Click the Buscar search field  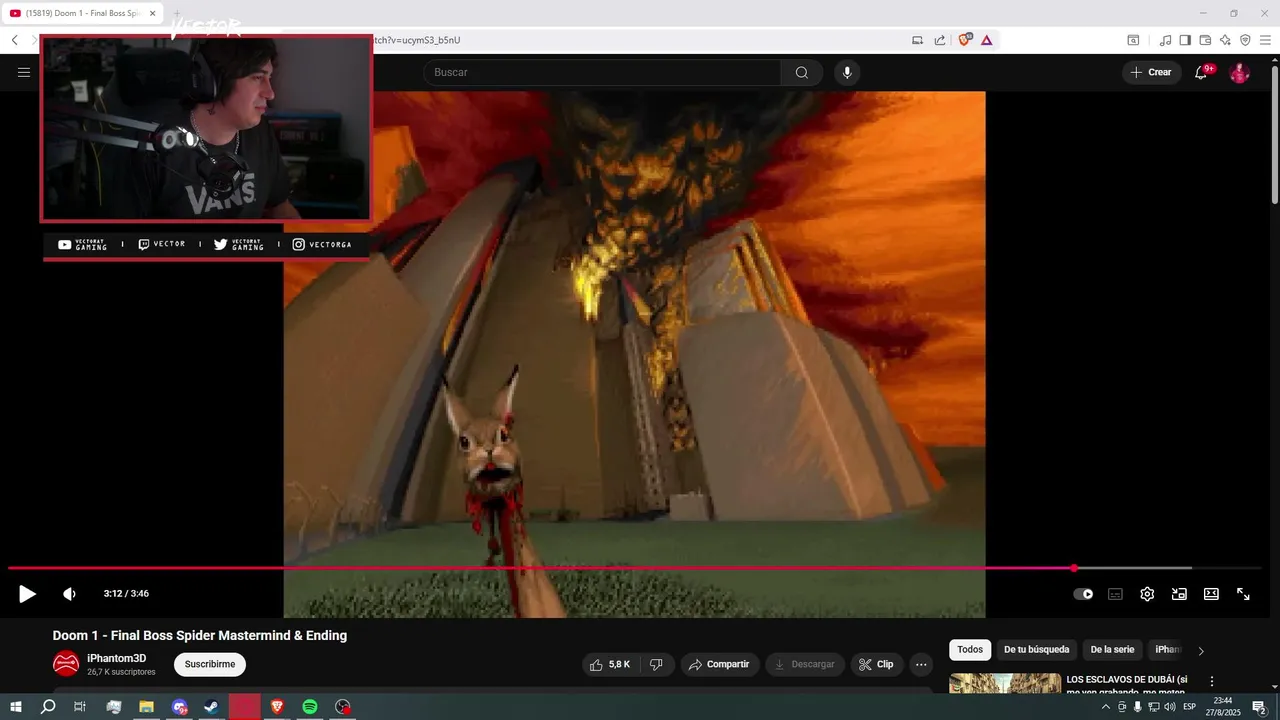tap(602, 72)
